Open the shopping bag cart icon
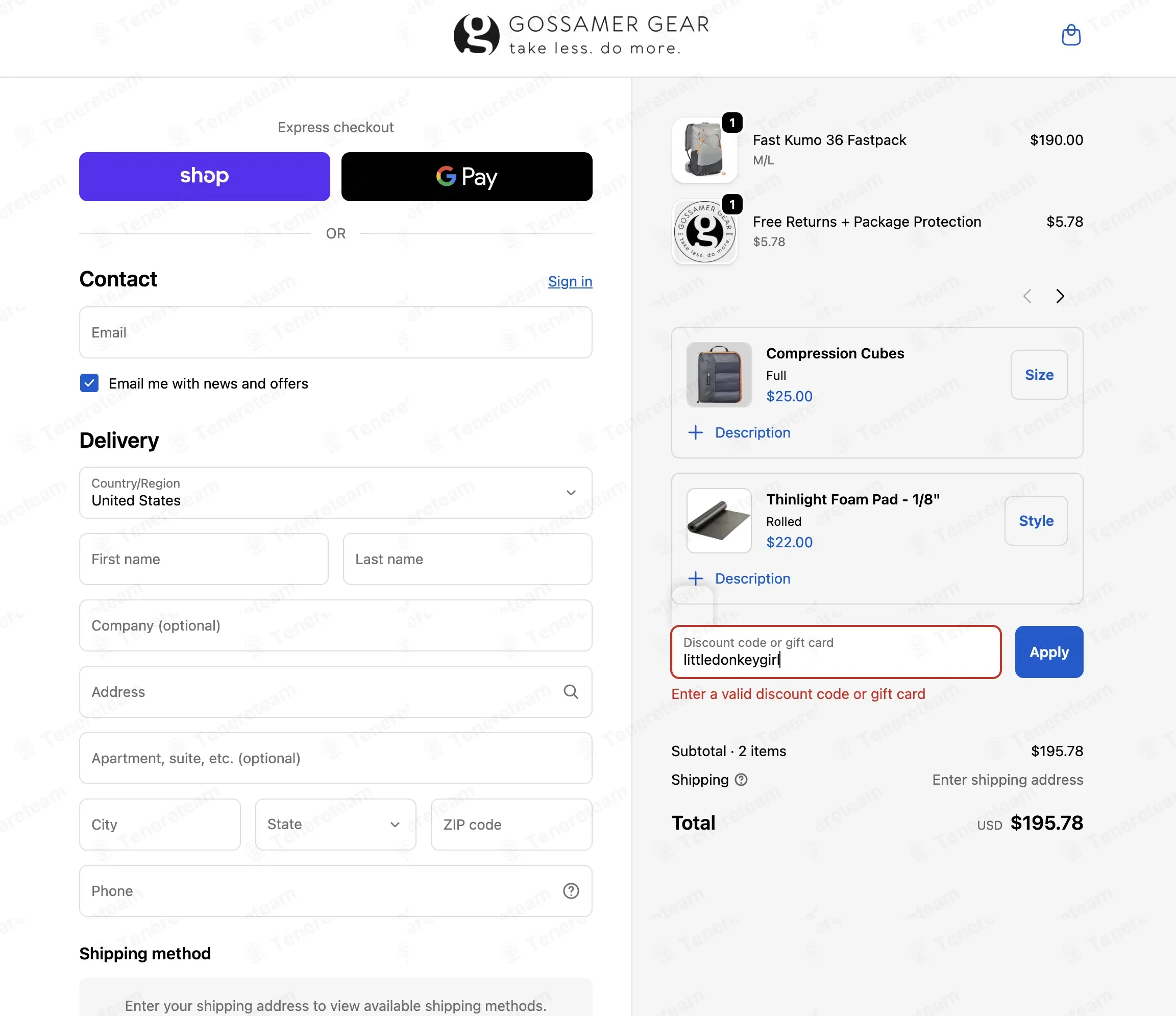1176x1016 pixels. [1071, 35]
